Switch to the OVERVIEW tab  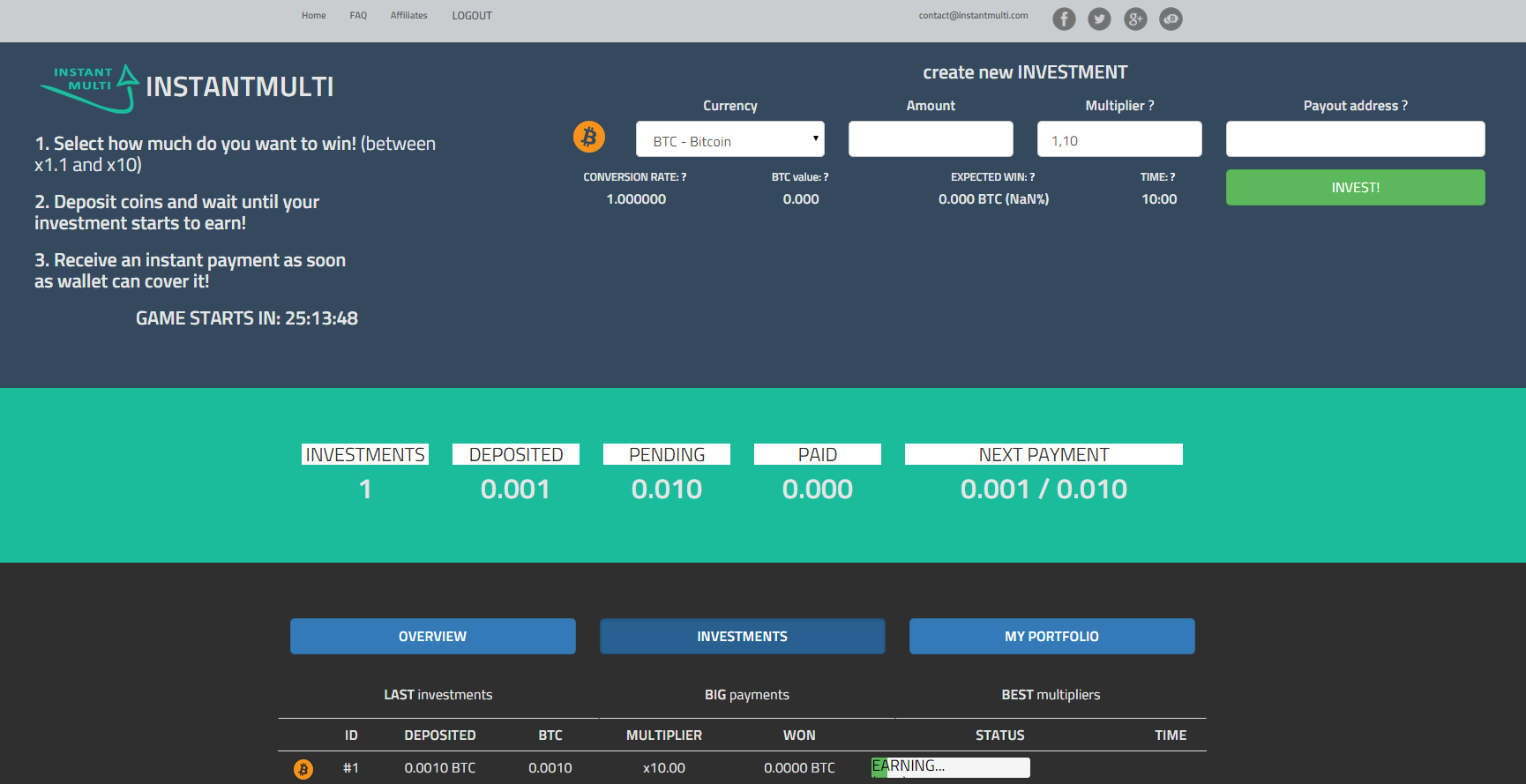[432, 636]
